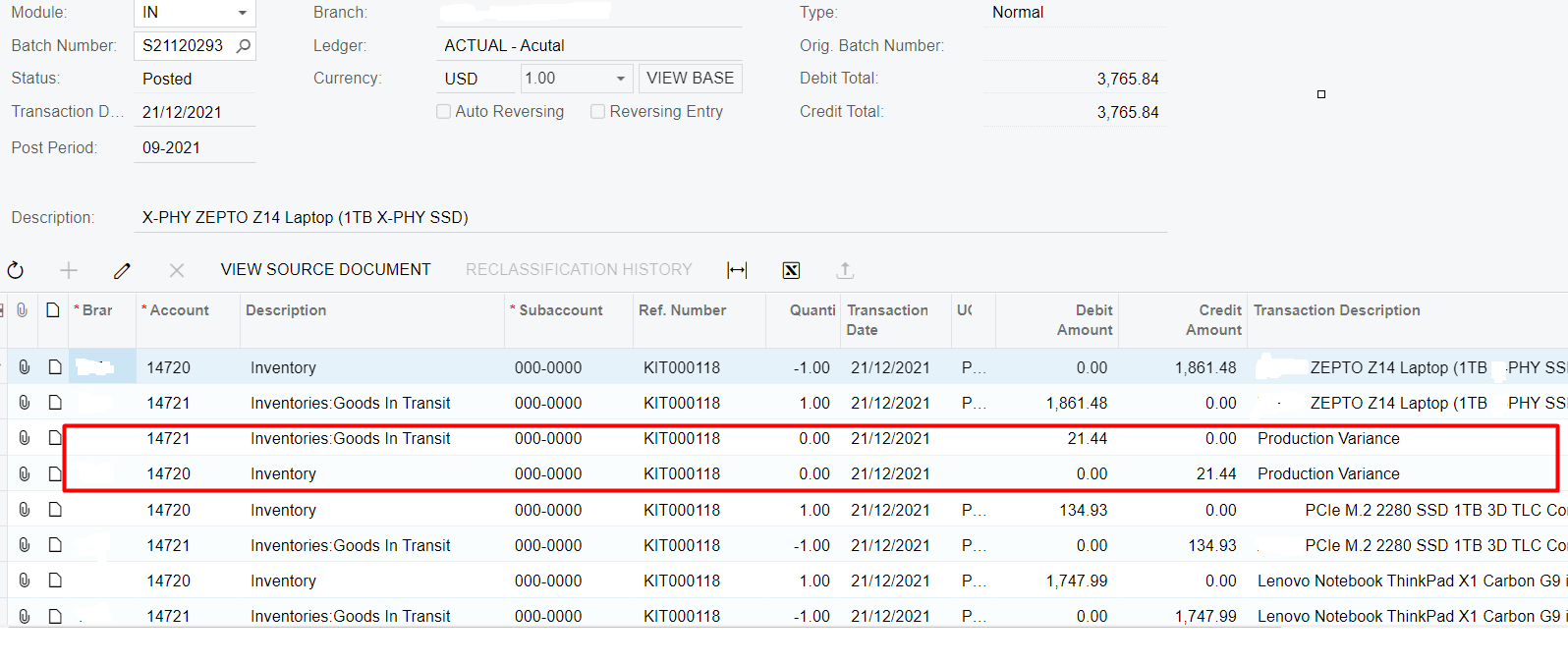Click the Subaccount column header
1568x664 pixels.
[x=561, y=310]
